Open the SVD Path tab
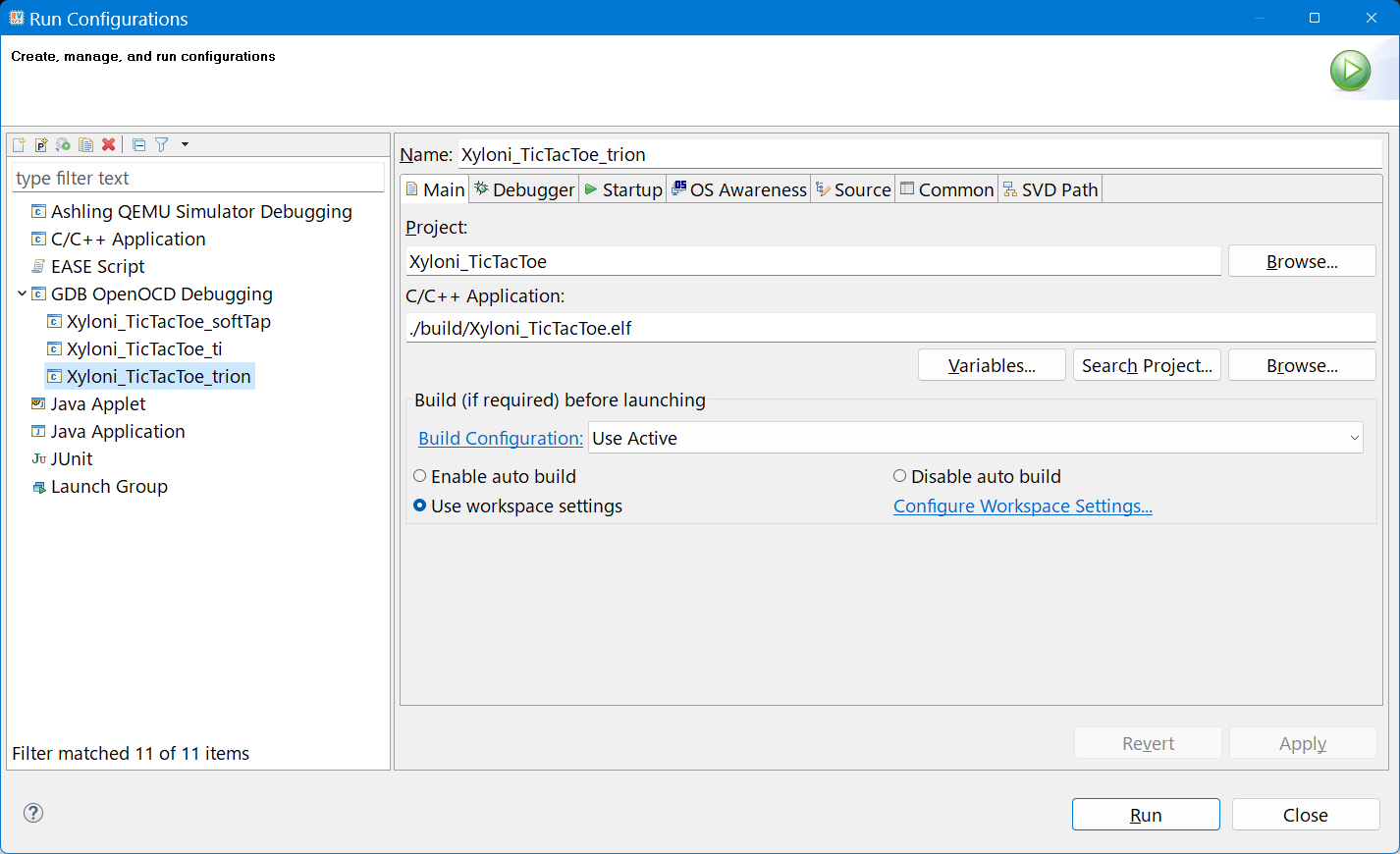 (1050, 189)
